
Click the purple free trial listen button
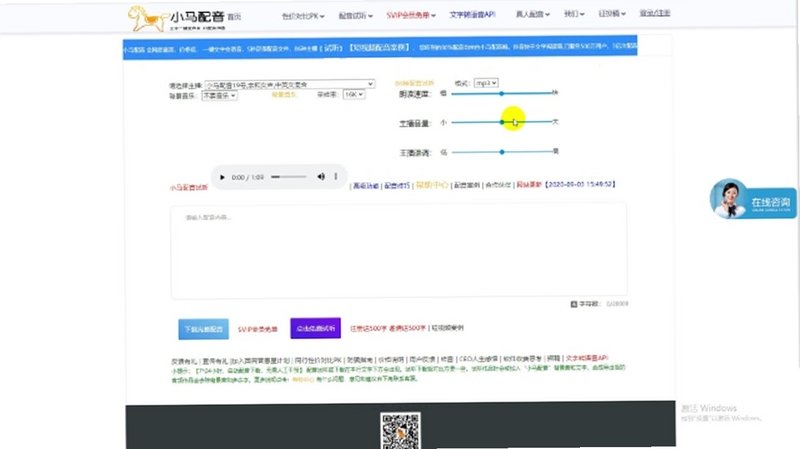315,328
